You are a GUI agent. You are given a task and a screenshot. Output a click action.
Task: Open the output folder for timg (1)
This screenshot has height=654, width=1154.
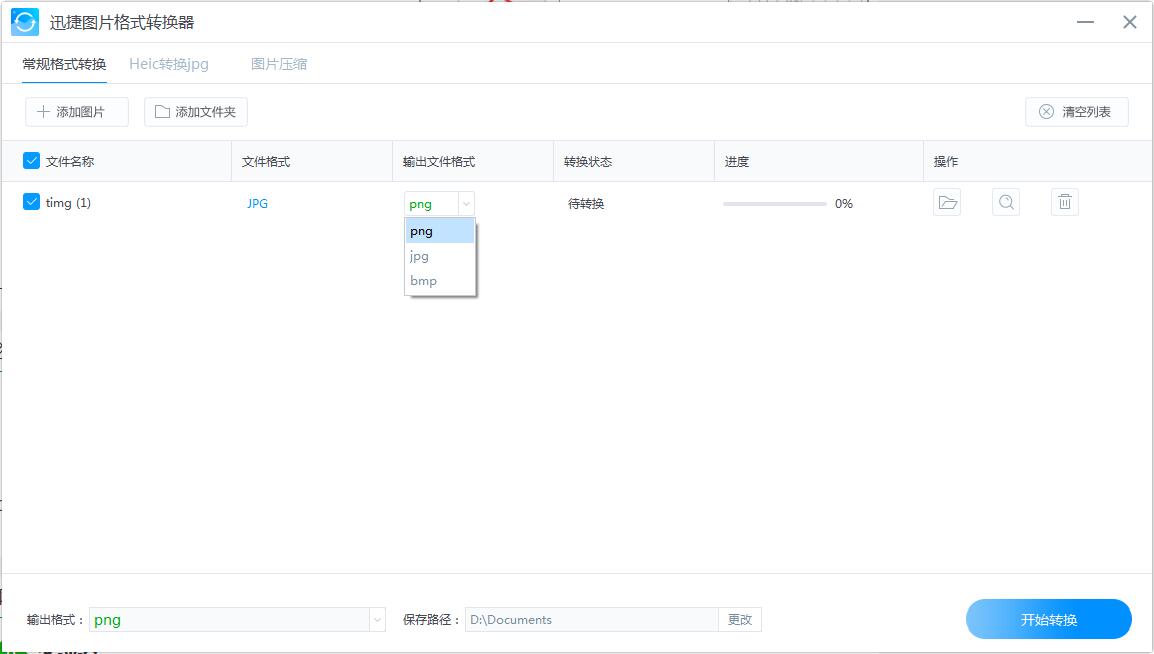click(946, 201)
